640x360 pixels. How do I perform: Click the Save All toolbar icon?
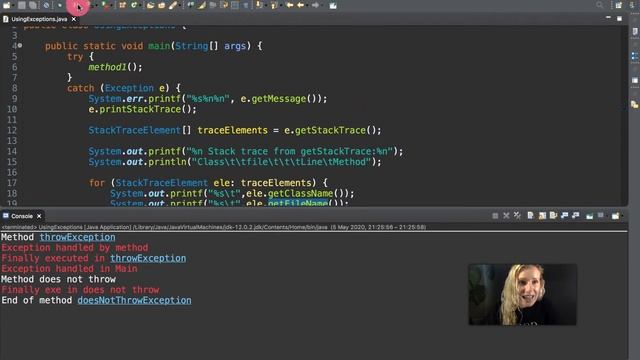click(33, 5)
